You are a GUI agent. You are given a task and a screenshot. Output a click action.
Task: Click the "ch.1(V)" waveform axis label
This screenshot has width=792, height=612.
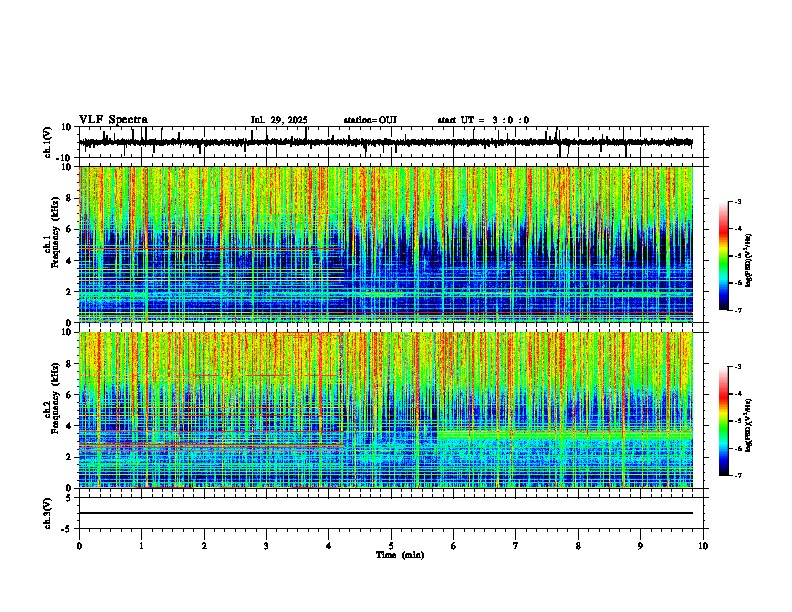click(x=47, y=142)
